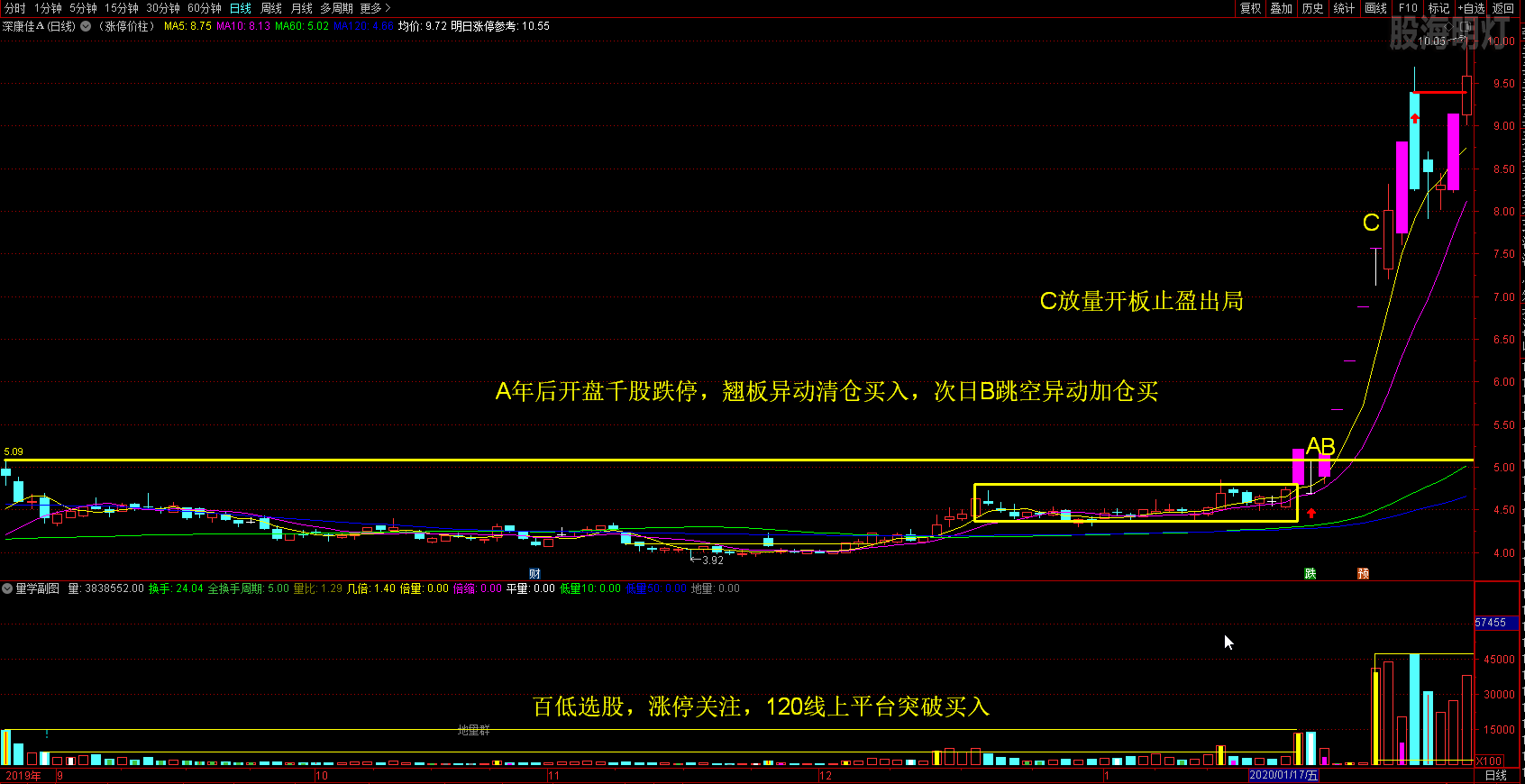Click the small panel icon beside the diamond
Viewport: 1525px width, 784px height.
[1466, 27]
